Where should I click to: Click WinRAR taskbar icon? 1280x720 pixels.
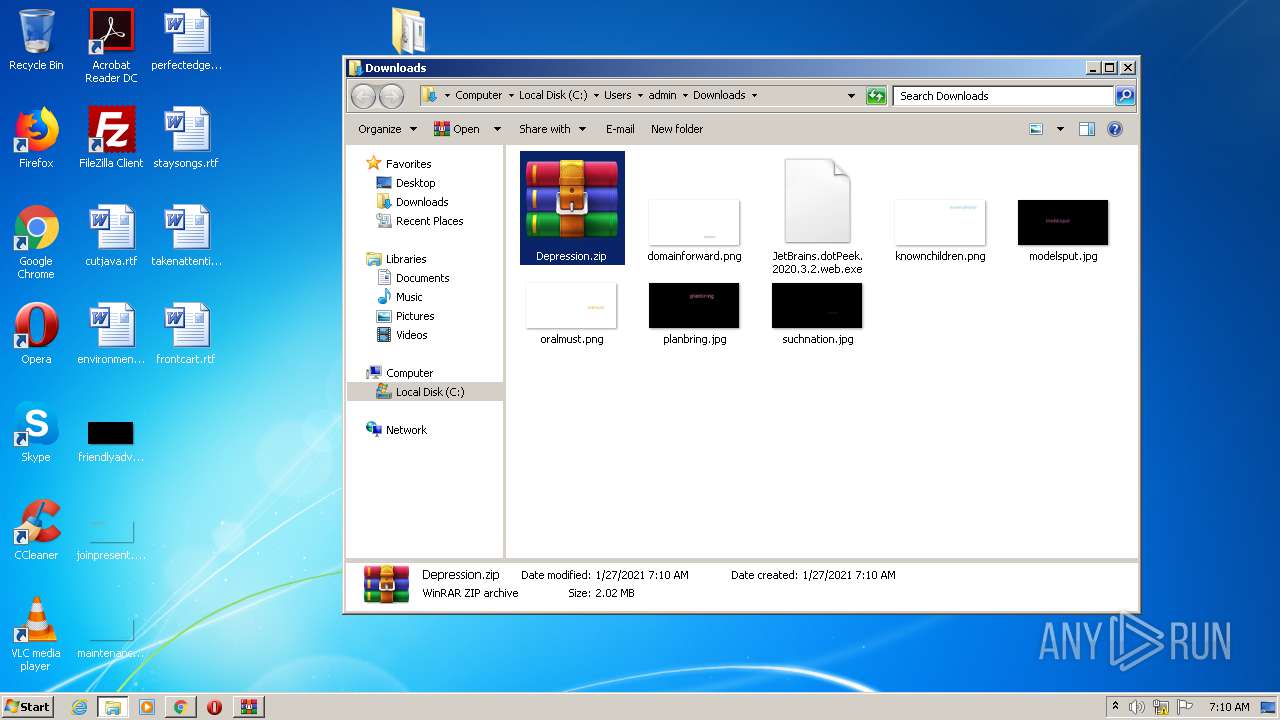tap(248, 707)
